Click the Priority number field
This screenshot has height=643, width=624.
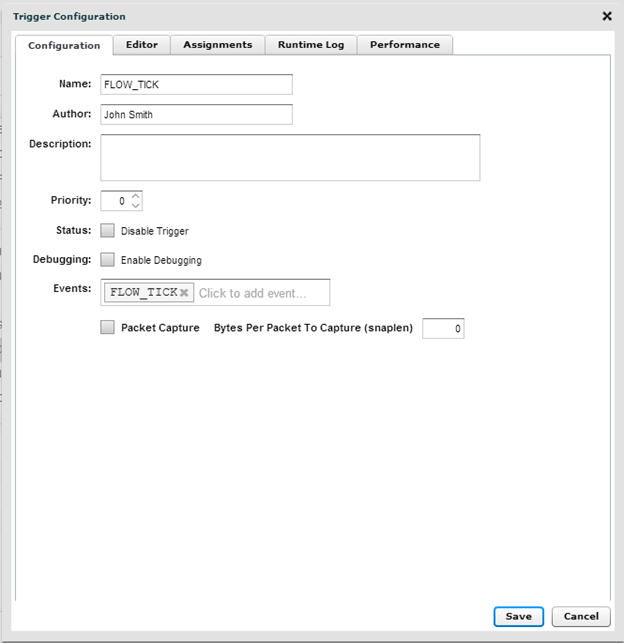[x=115, y=201]
